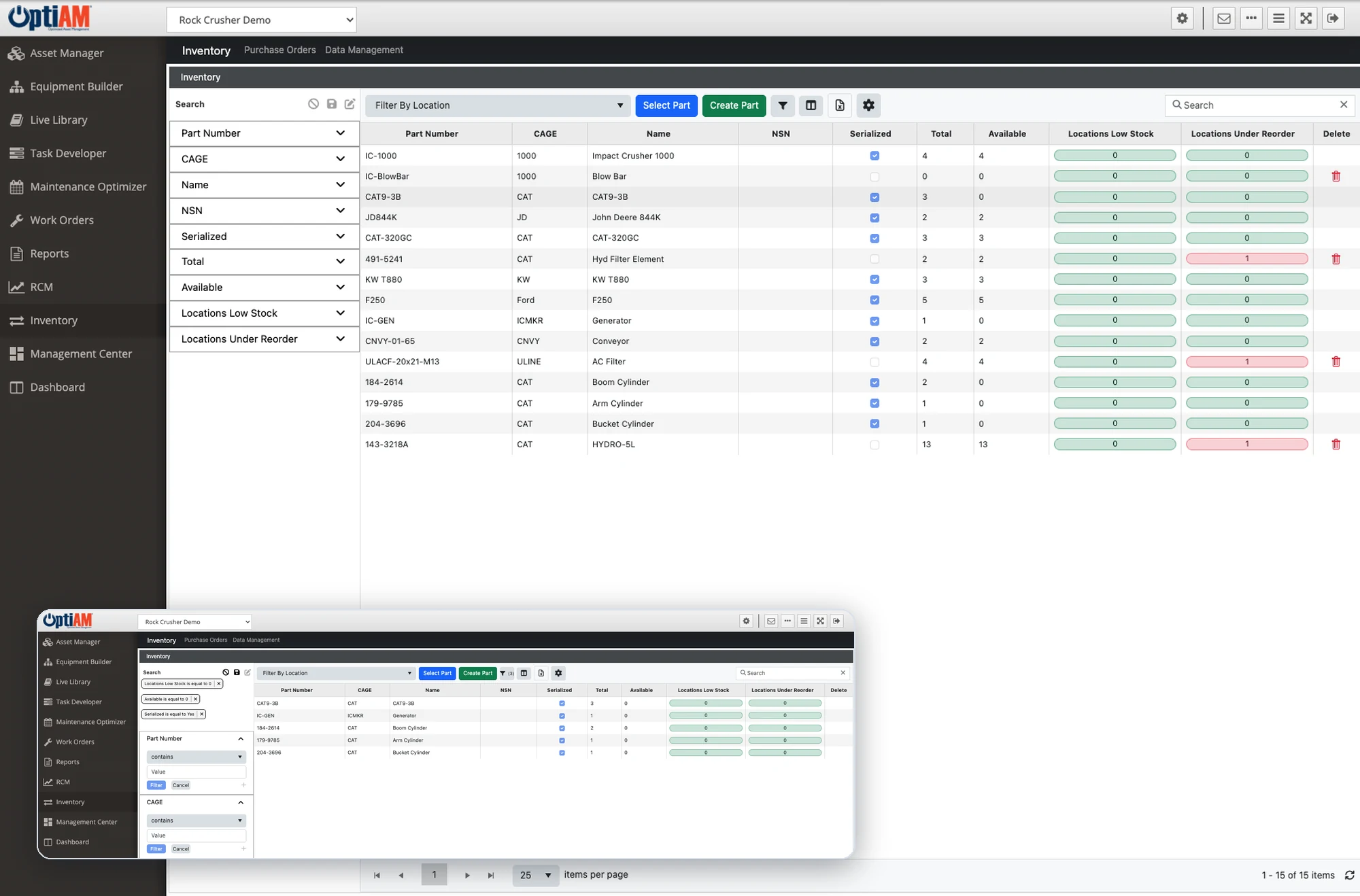
Task: Click Low Stock bar for Impact Crusher 1000
Action: click(1115, 156)
